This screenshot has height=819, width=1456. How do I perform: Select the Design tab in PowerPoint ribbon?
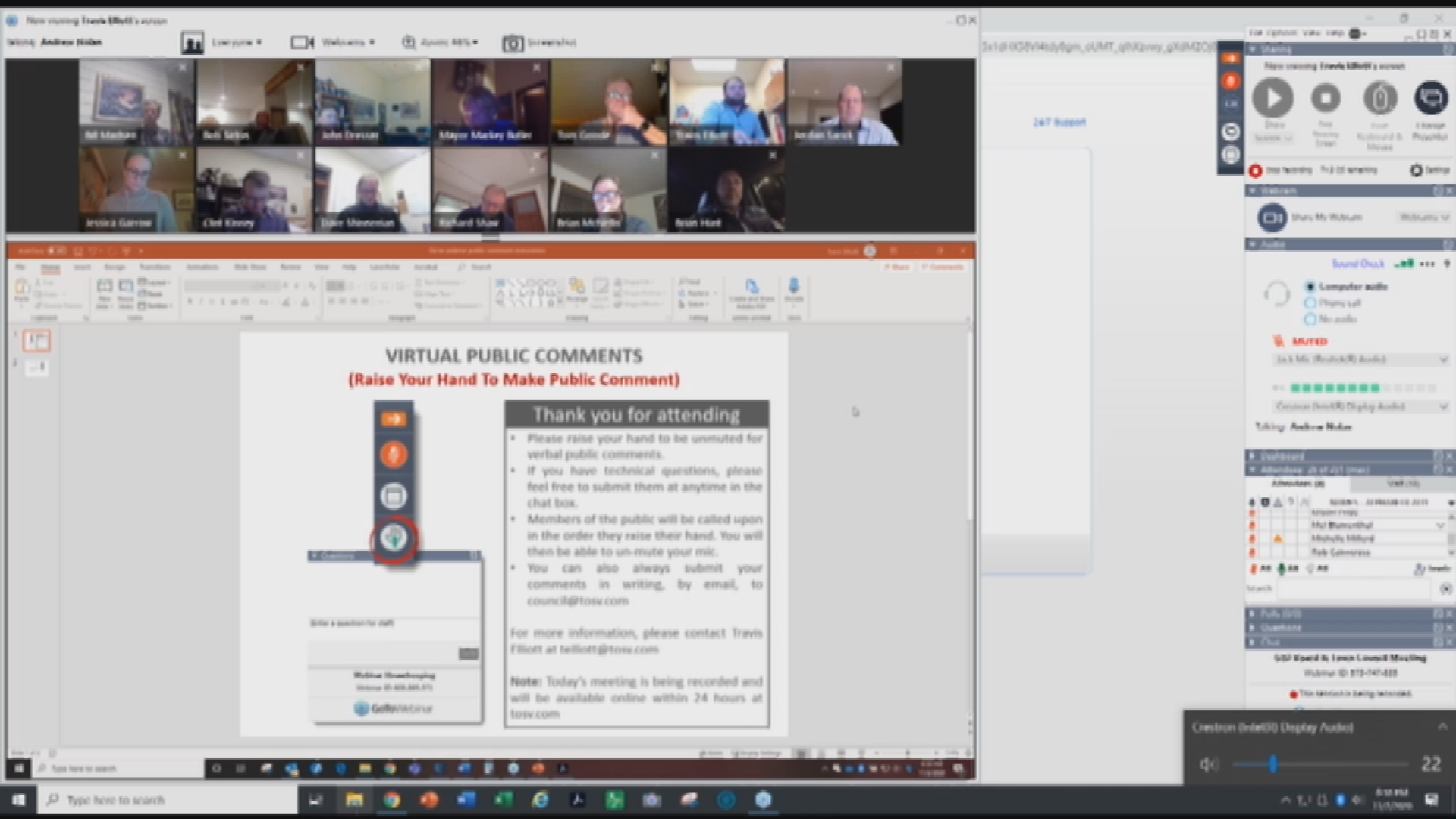(x=114, y=267)
